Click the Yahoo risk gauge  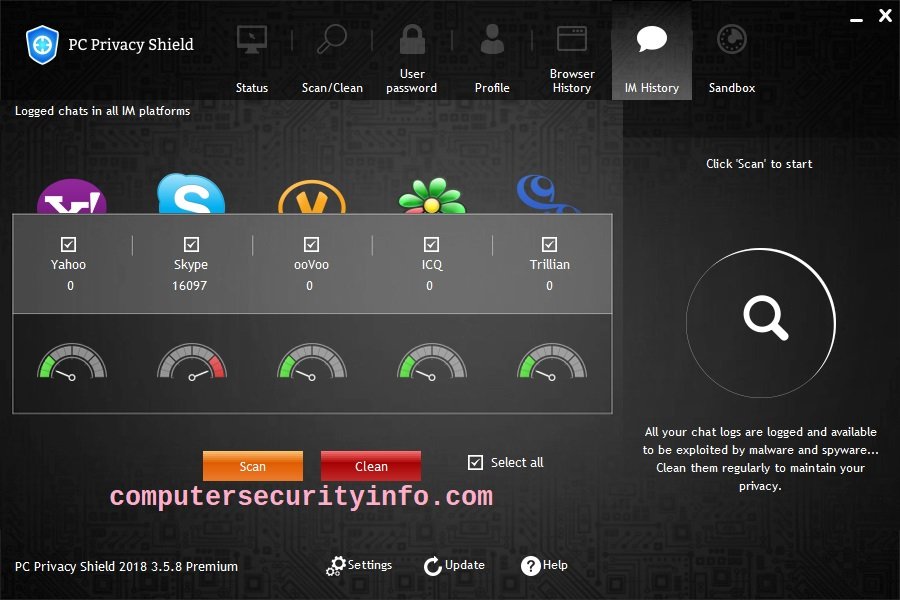[72, 362]
